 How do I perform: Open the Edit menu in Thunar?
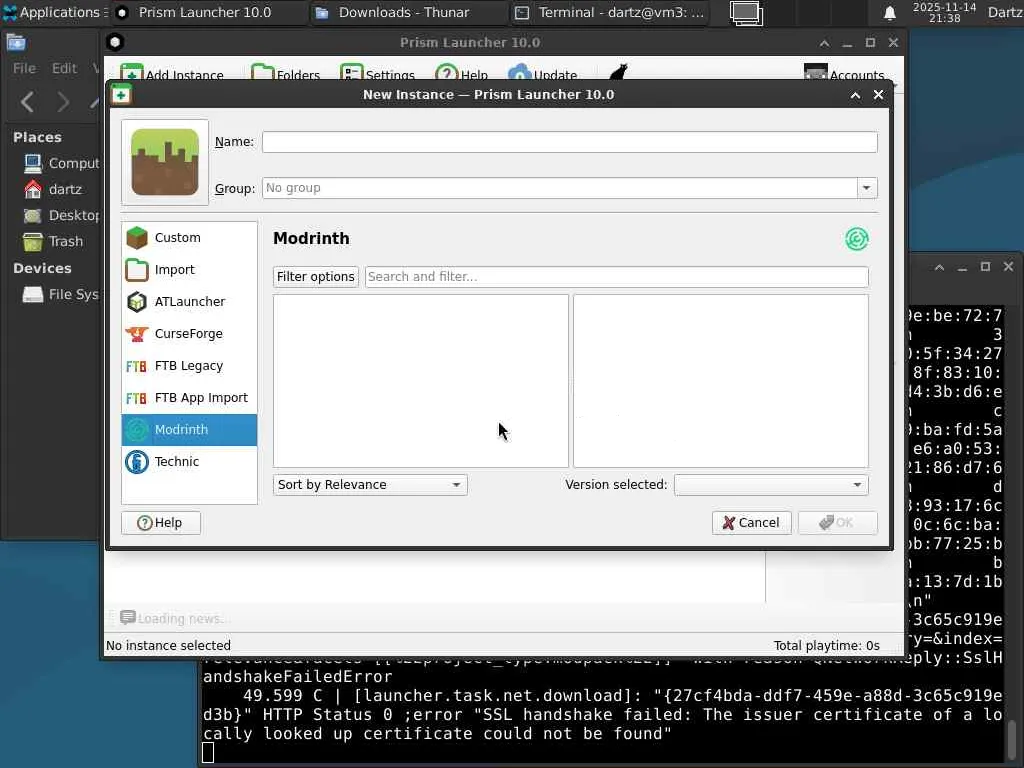(64, 68)
